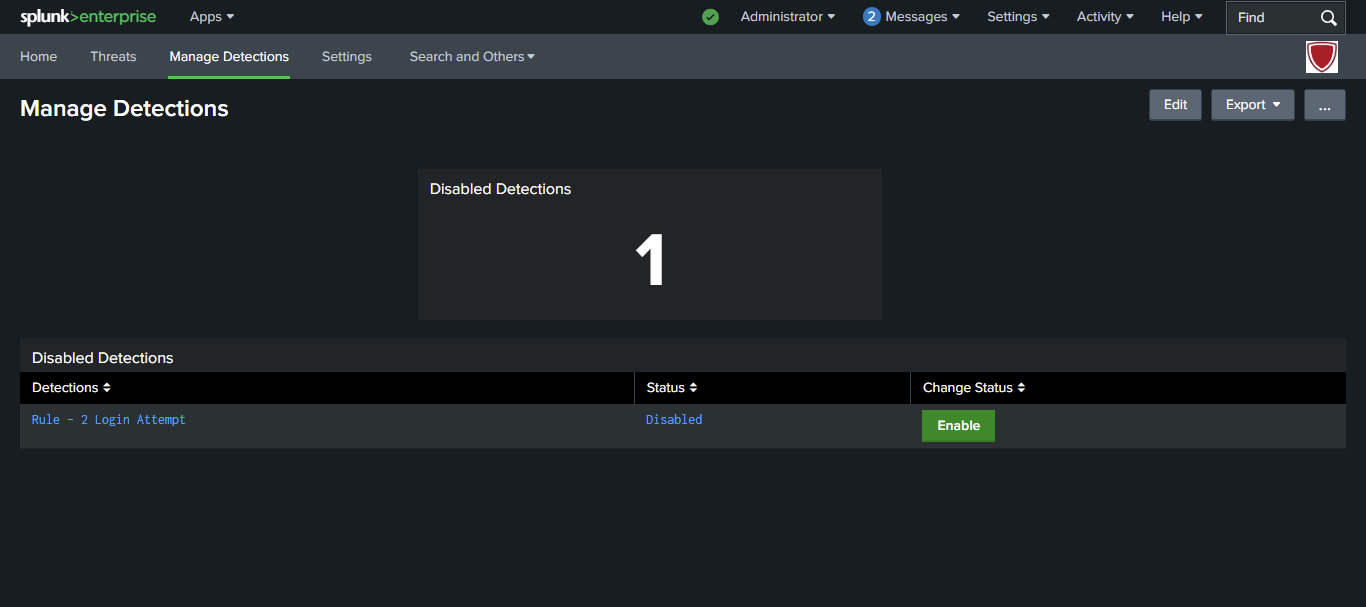Select the Manage Detections tab
Viewport: 1366px width, 607px height.
[x=229, y=57]
